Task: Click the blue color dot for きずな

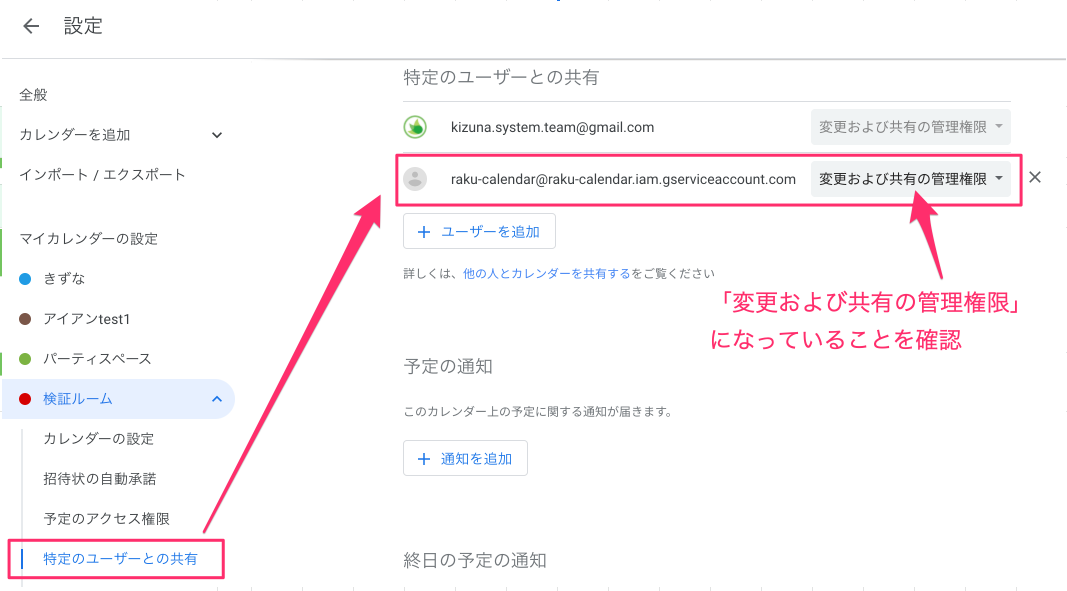Action: tap(25, 278)
